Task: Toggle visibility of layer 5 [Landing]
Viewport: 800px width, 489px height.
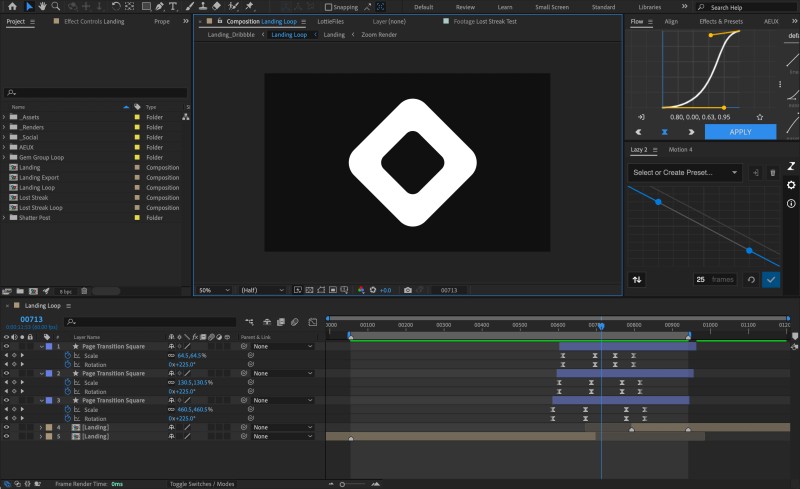Action: click(x=6, y=436)
